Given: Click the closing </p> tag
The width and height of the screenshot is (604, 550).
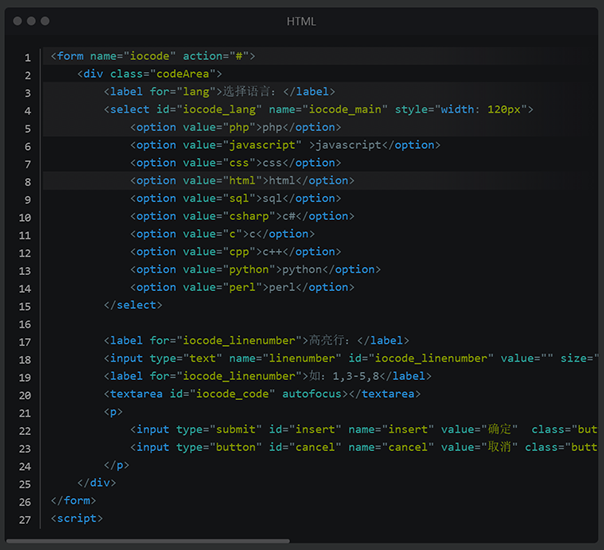Looking at the screenshot, I should [116, 465].
